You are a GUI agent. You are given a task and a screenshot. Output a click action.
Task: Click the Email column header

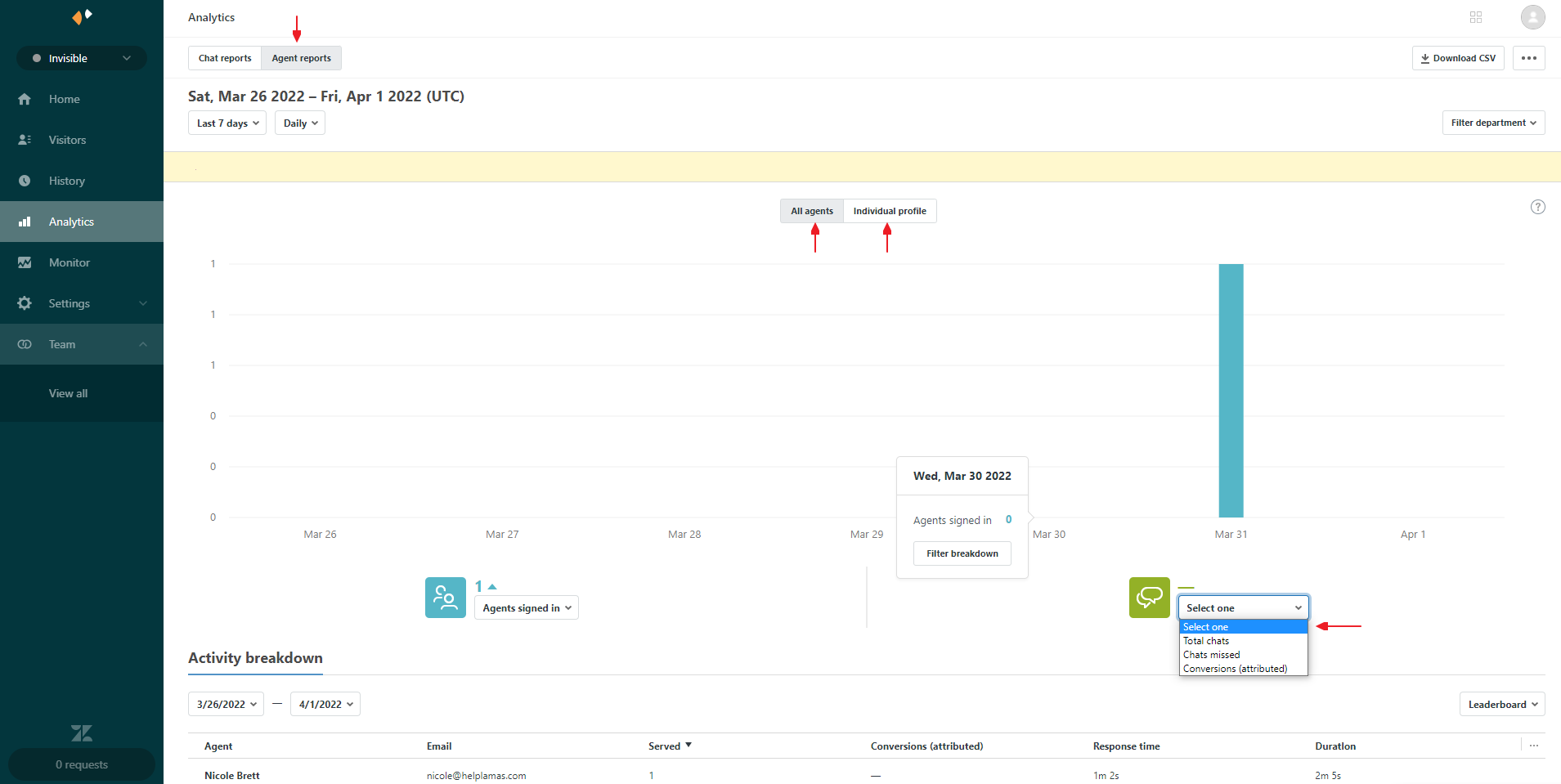439,746
